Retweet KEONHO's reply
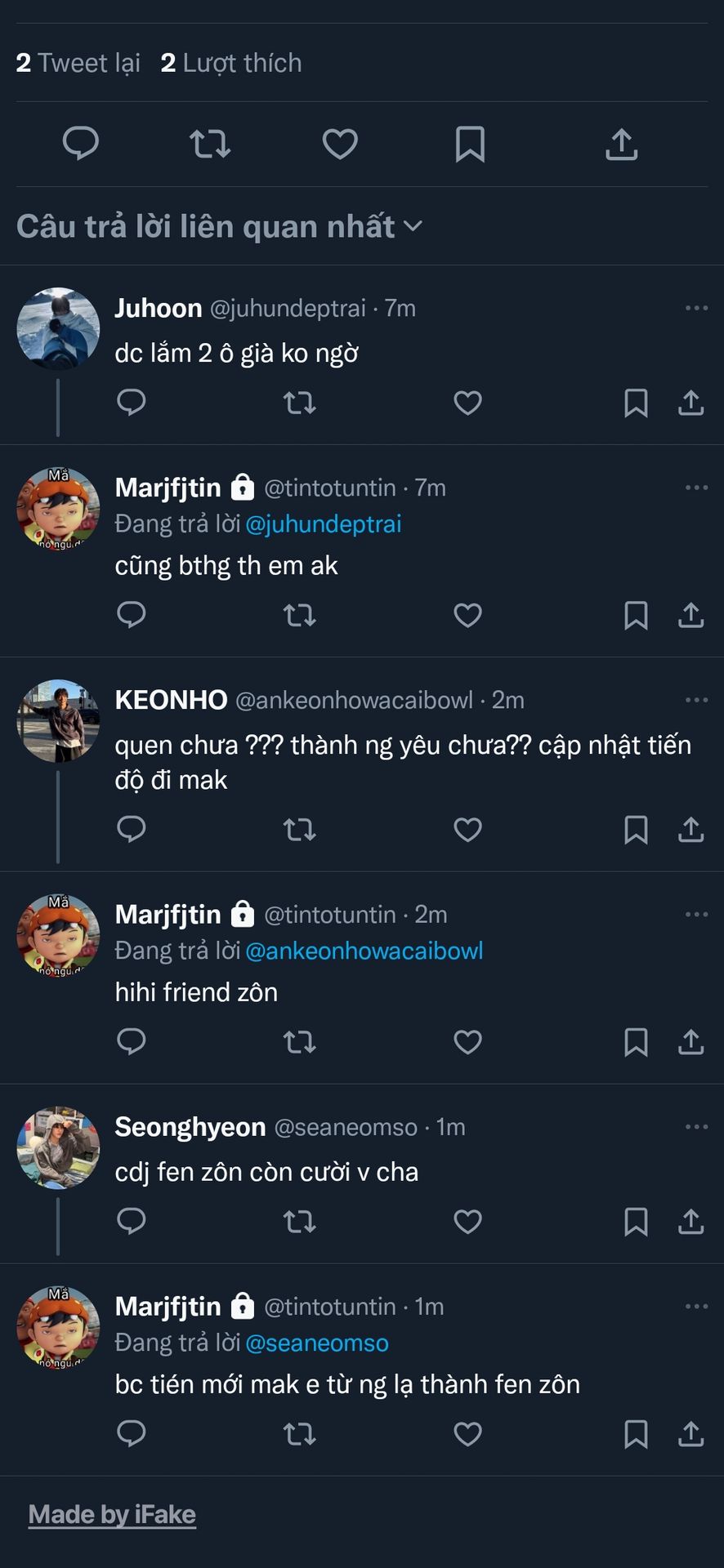Viewport: 724px width, 1568px height. coord(299,830)
